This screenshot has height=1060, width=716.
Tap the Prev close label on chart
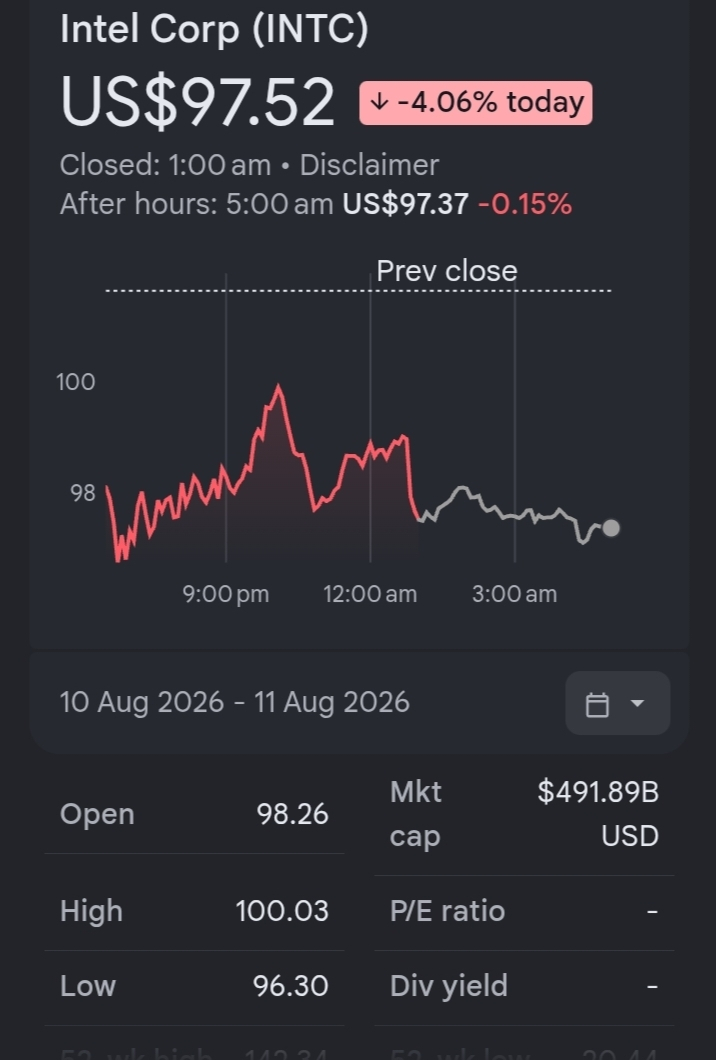(x=447, y=271)
